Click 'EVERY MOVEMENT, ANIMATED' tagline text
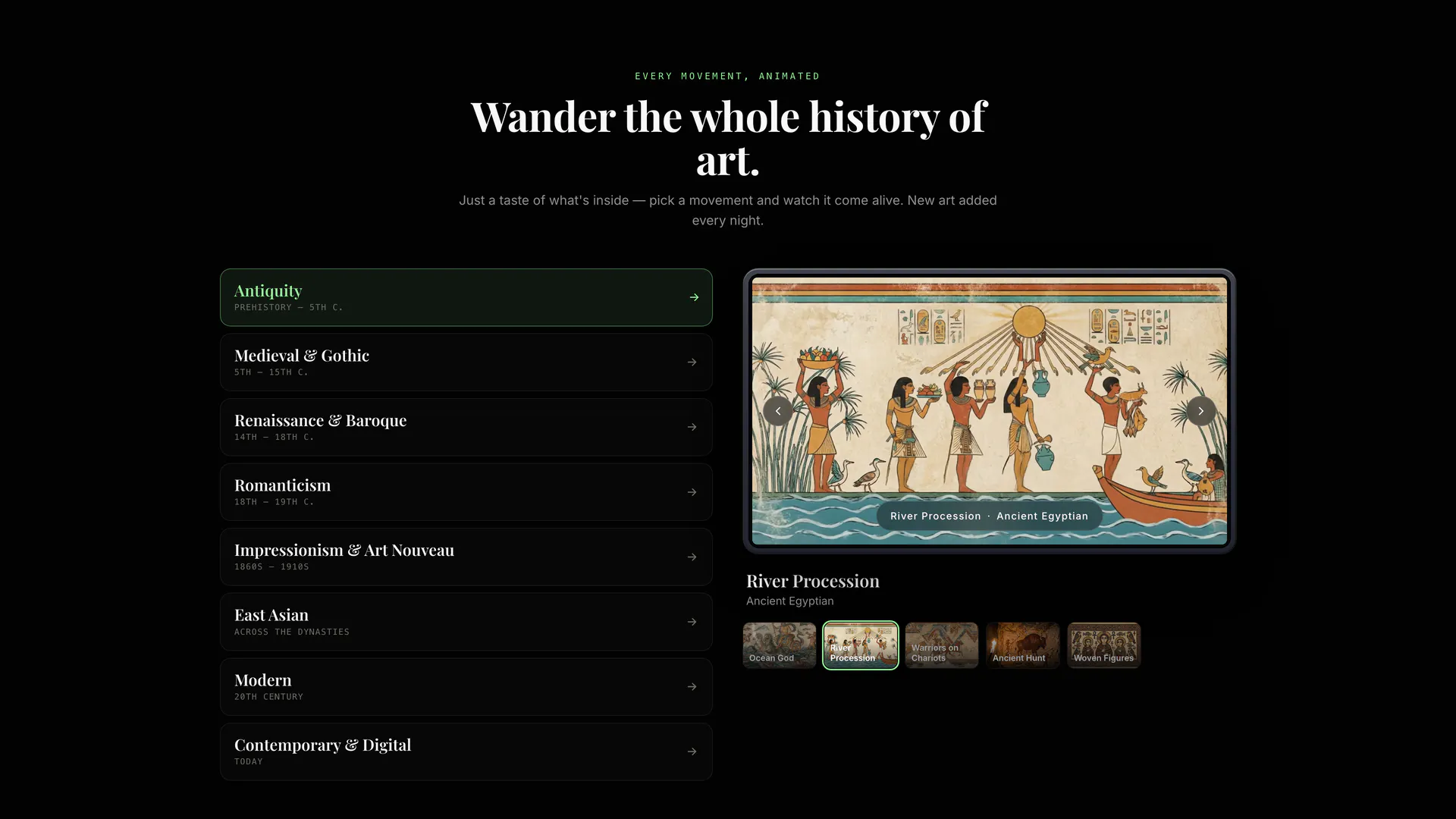The width and height of the screenshot is (1456, 819). pos(727,77)
